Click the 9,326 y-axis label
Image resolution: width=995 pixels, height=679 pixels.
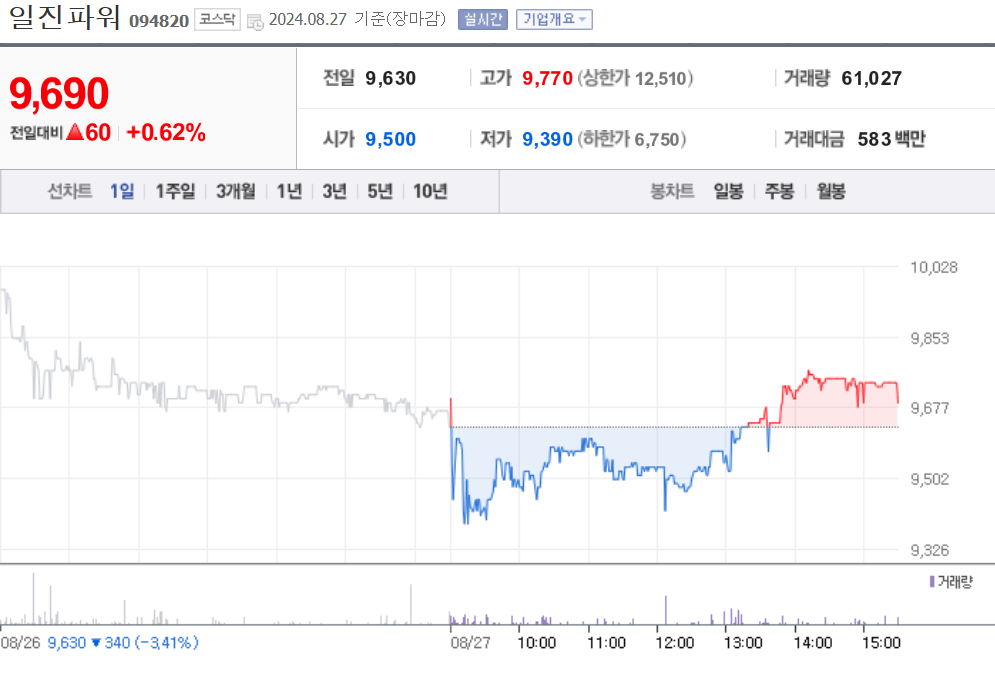pos(930,550)
